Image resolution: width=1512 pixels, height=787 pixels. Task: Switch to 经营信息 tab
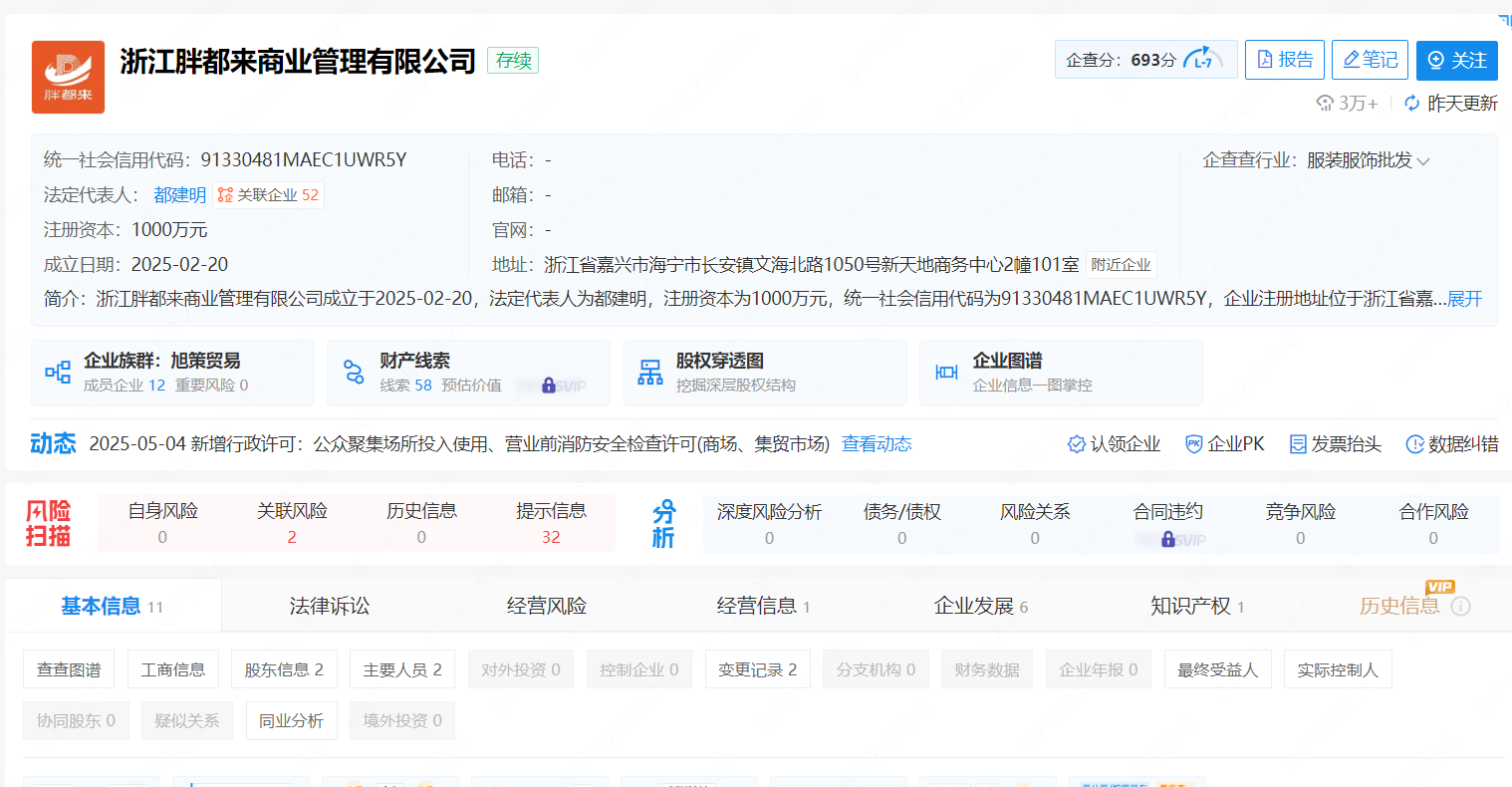point(764,606)
